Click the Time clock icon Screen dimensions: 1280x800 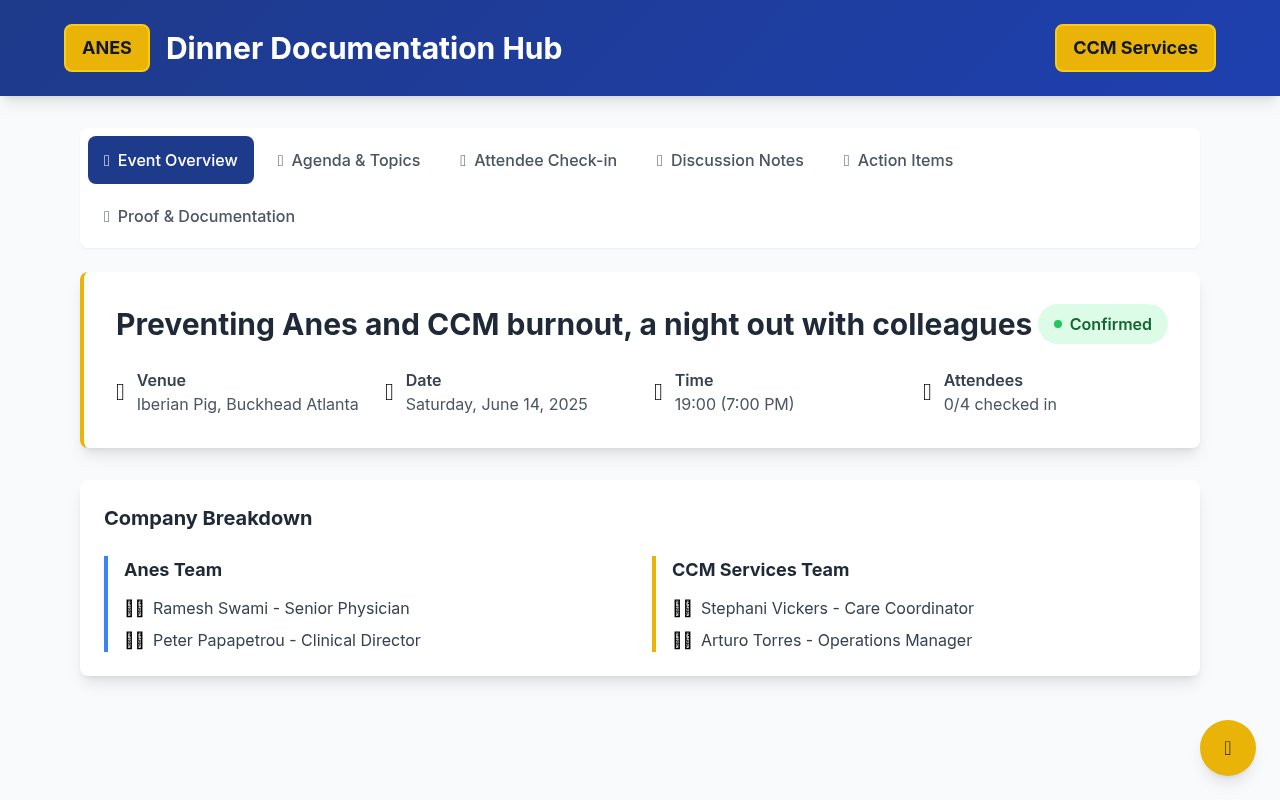[x=658, y=392]
